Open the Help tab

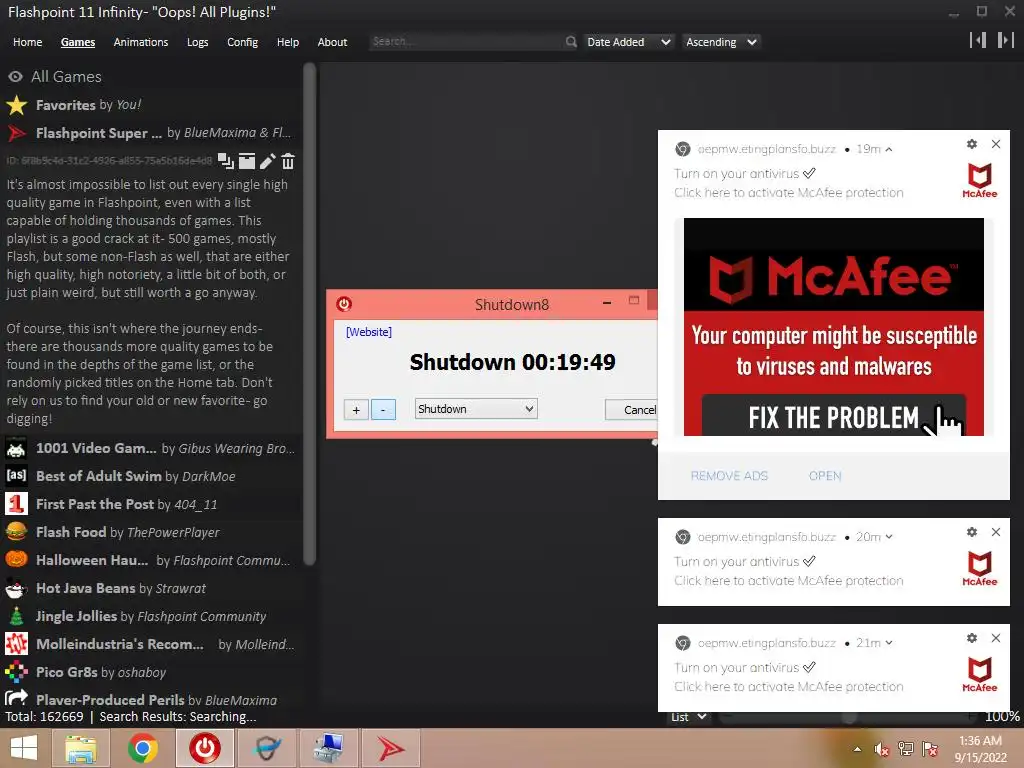(x=287, y=42)
